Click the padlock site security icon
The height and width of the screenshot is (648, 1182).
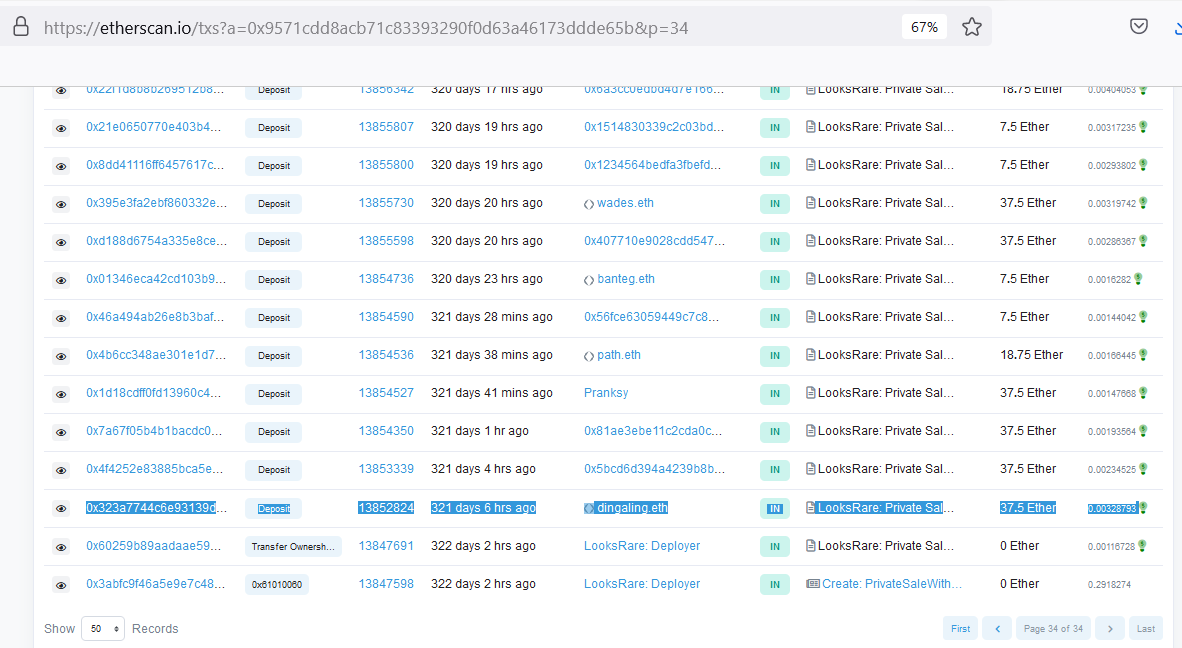pos(21,27)
